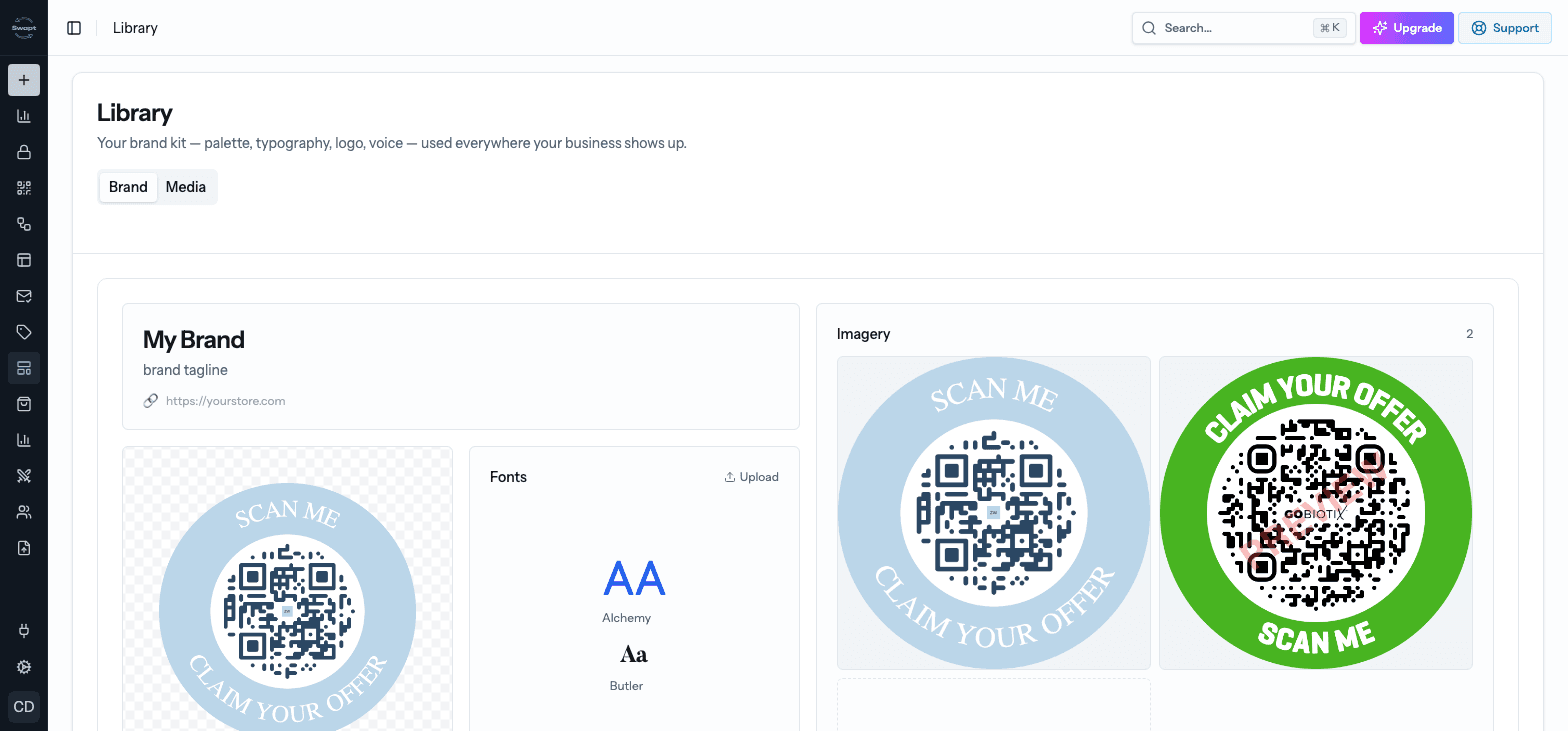1568x731 pixels.
Task: Click the Imagery count number 2
Action: [1469, 334]
